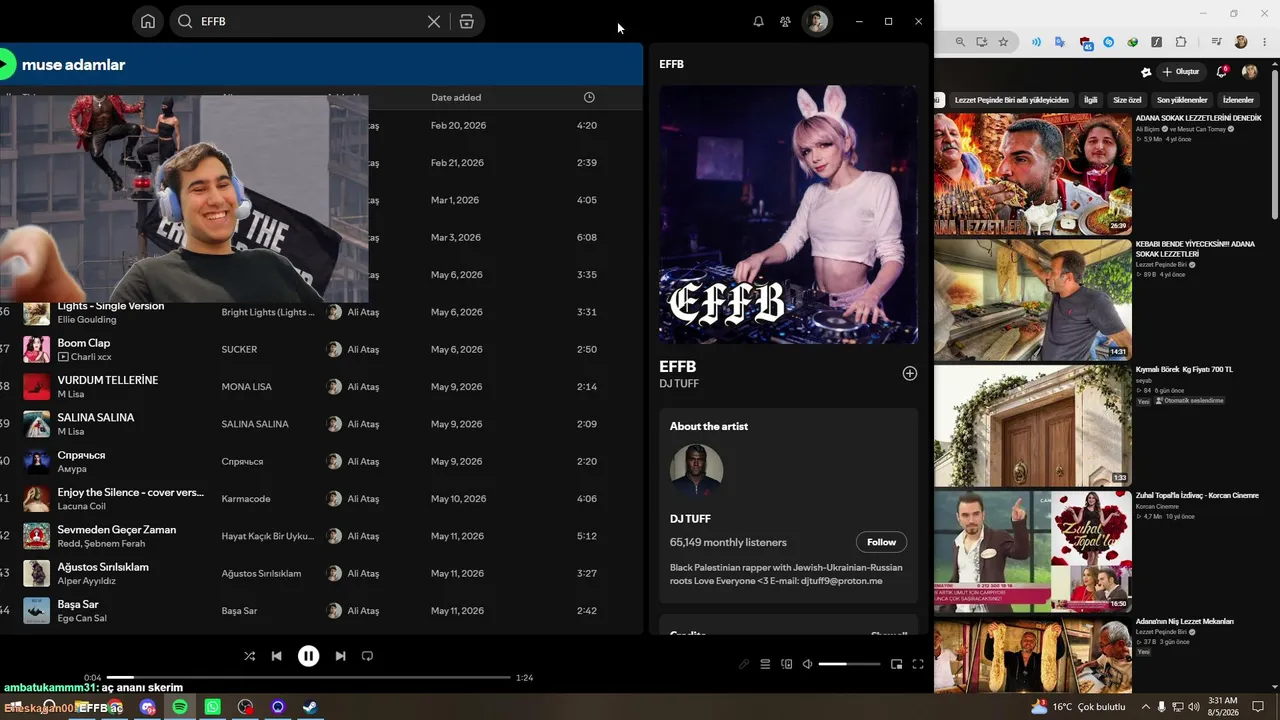
Task: Open the Spotify Miniplayer icon
Action: pyautogui.click(x=896, y=664)
